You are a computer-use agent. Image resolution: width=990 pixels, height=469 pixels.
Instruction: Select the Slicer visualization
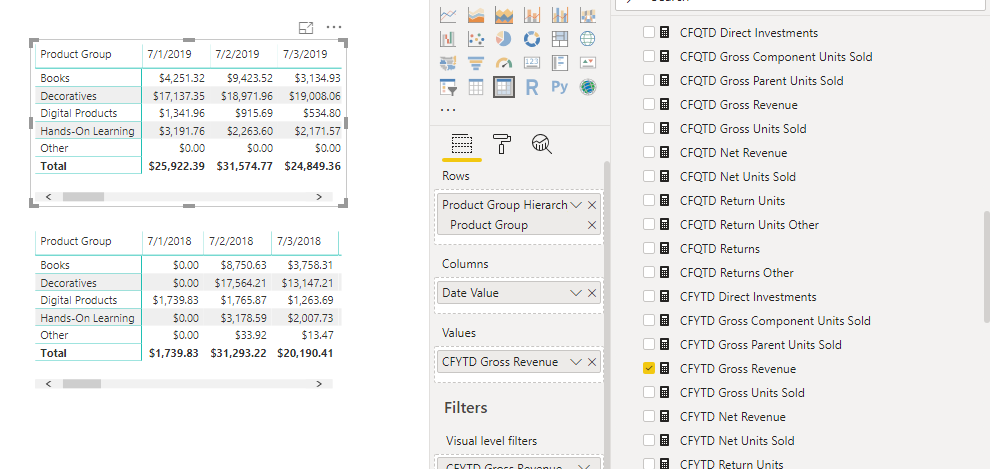[x=448, y=87]
